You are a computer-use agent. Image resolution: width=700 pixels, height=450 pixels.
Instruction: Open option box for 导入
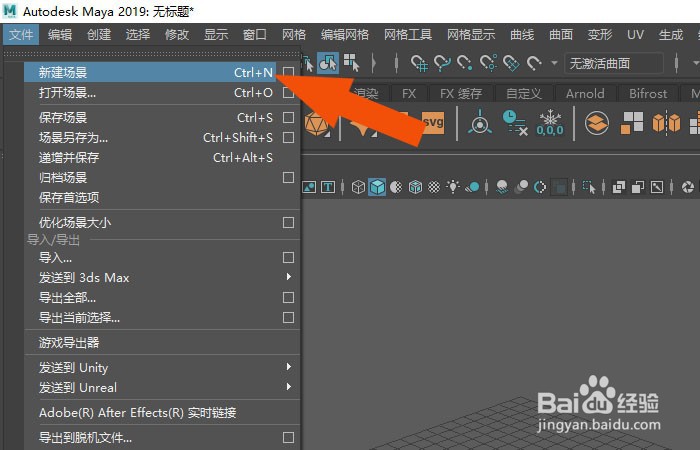click(x=288, y=258)
